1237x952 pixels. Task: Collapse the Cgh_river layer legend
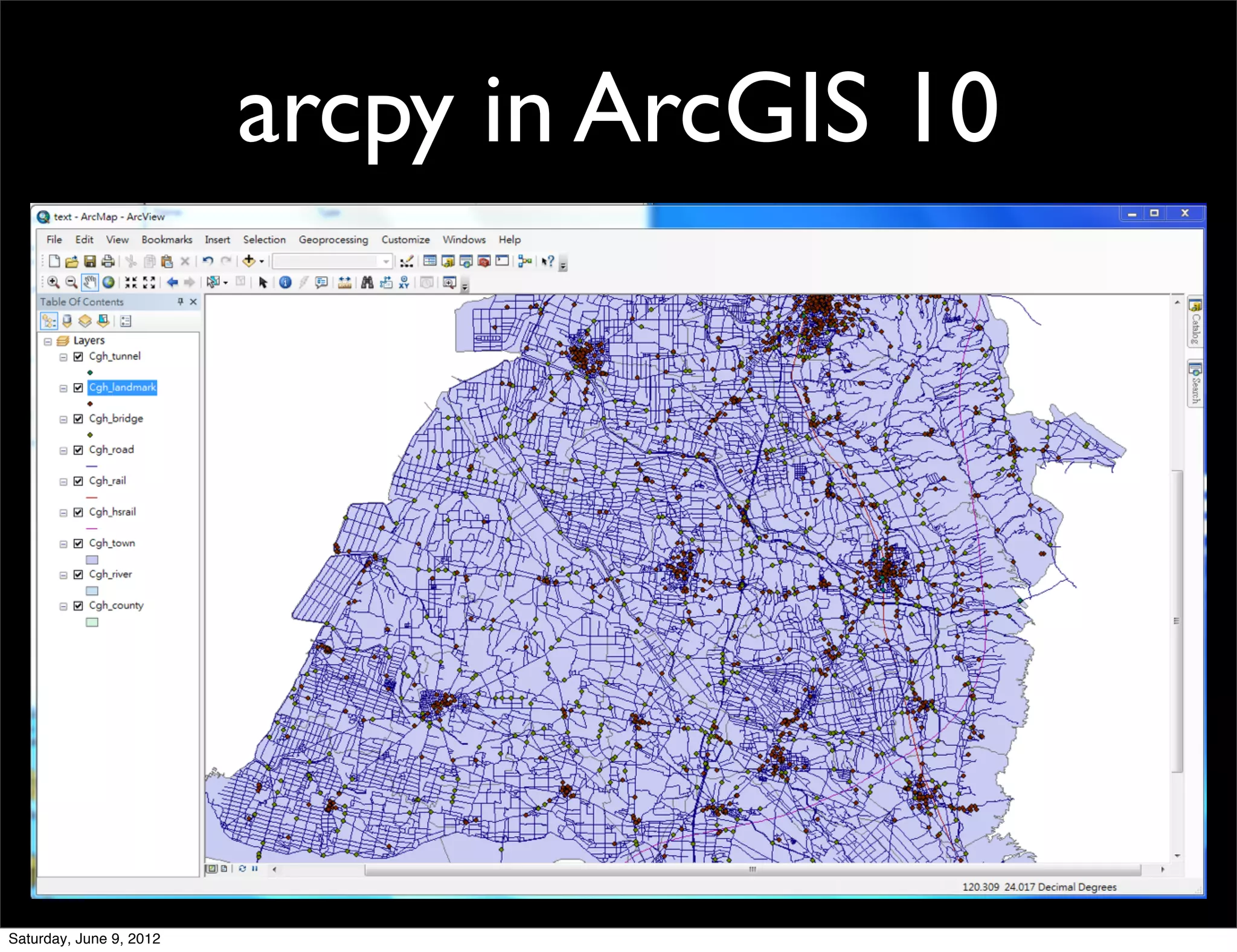[x=63, y=575]
